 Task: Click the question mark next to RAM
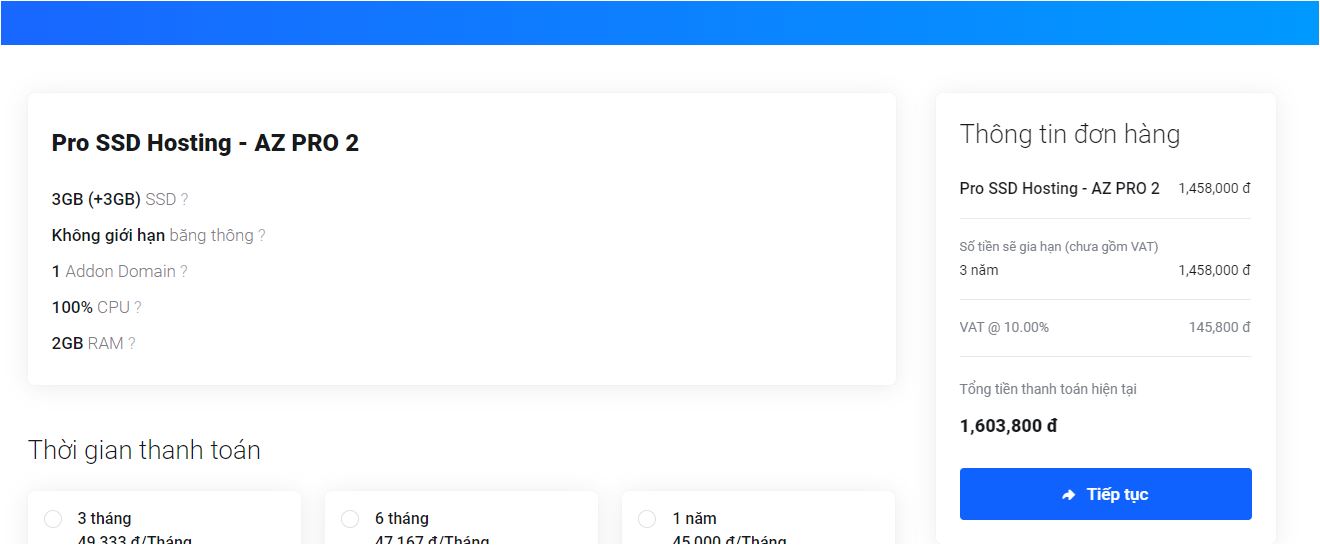point(132,343)
